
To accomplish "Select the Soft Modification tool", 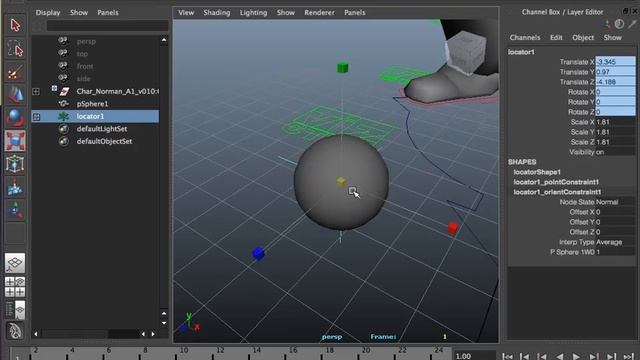I will point(15,187).
